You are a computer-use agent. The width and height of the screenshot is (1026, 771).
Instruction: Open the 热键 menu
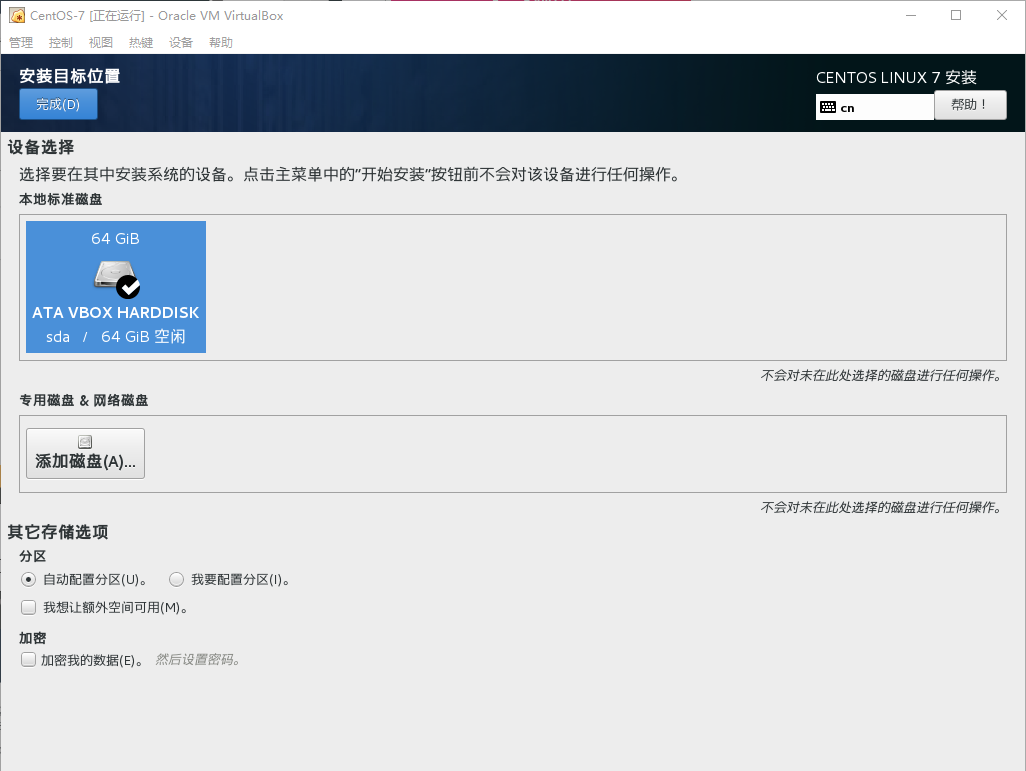coord(141,43)
